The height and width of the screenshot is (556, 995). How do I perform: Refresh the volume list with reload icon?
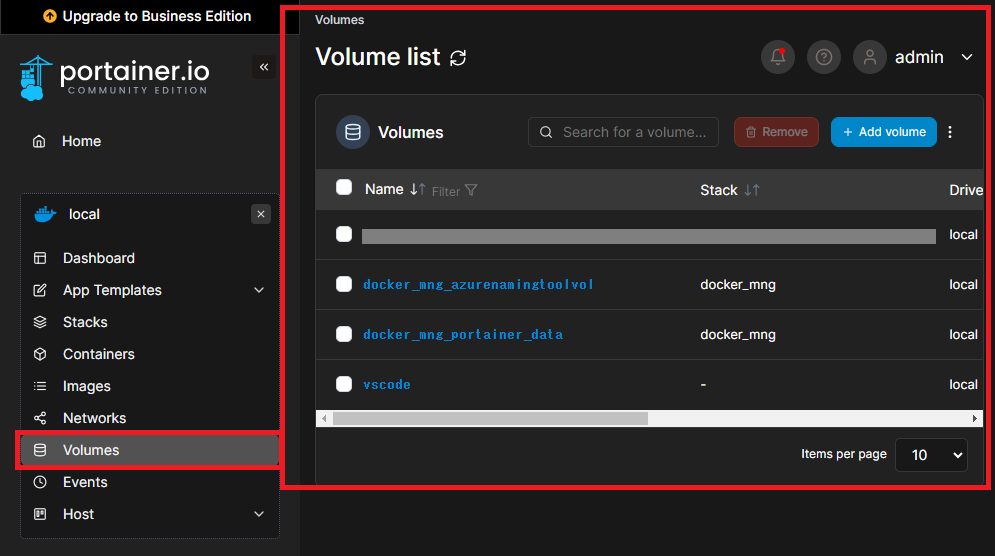tap(458, 58)
